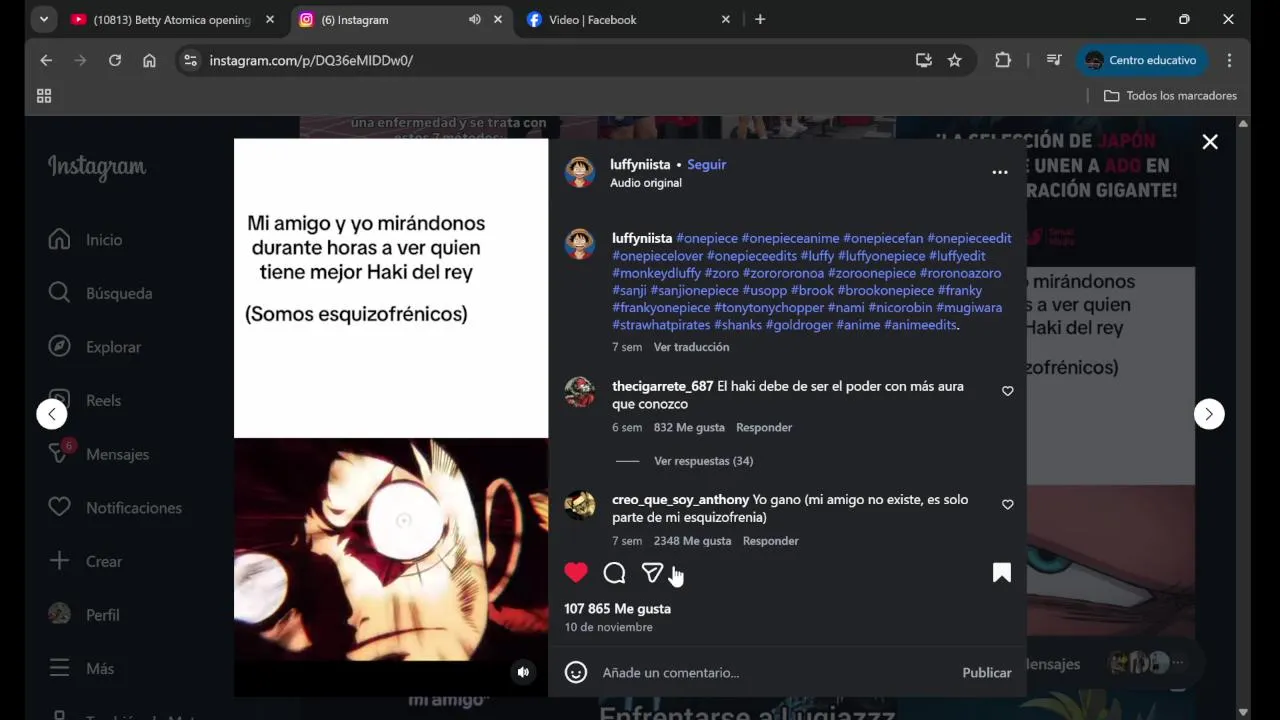Toggle the saved bookmark icon on the post
Viewport: 1280px width, 720px height.
pyautogui.click(x=1002, y=572)
